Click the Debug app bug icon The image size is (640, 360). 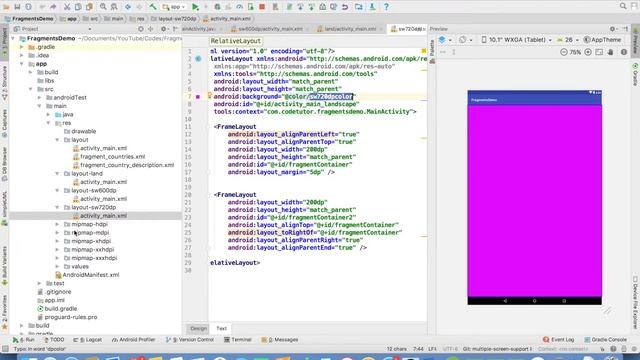[217, 7]
